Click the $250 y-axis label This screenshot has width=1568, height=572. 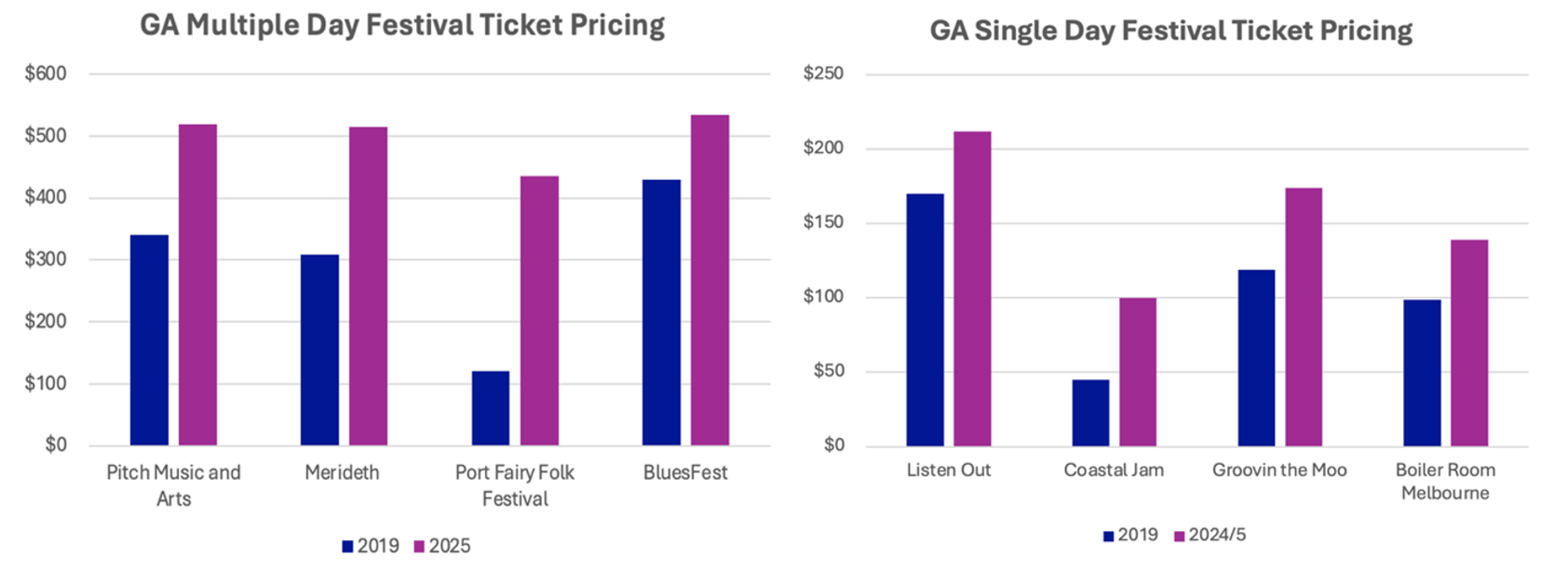point(823,74)
